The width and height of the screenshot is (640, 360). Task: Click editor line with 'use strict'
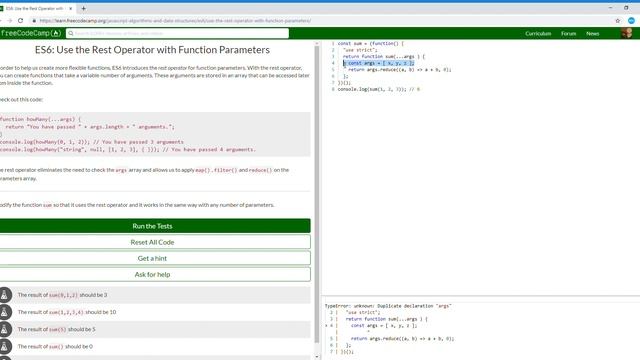click(x=360, y=50)
